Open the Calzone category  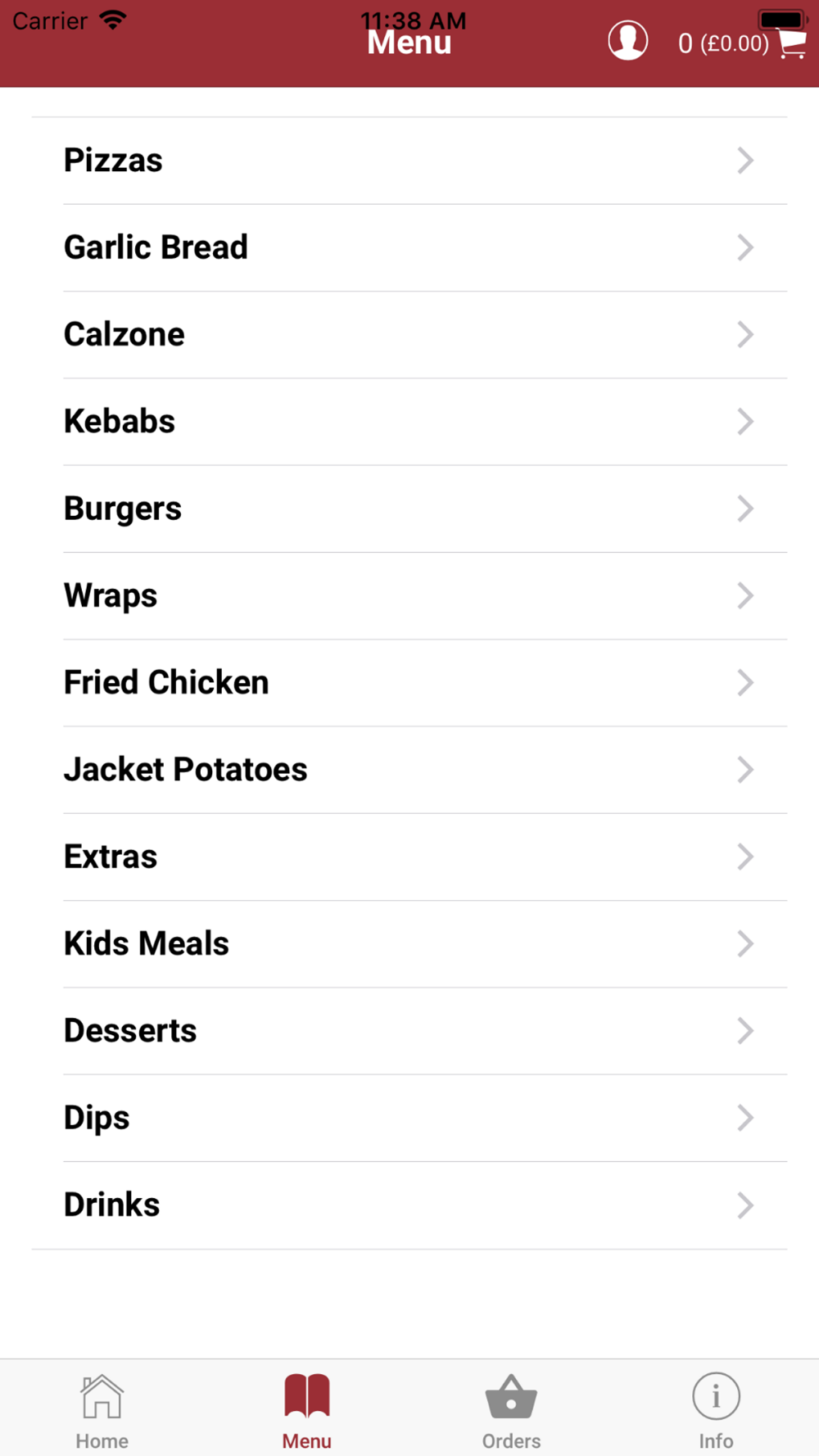click(x=409, y=335)
